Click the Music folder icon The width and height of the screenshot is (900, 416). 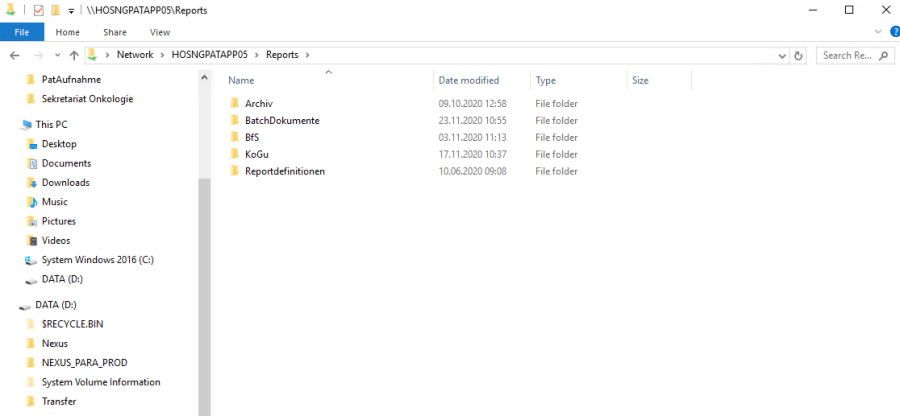pyautogui.click(x=32, y=202)
